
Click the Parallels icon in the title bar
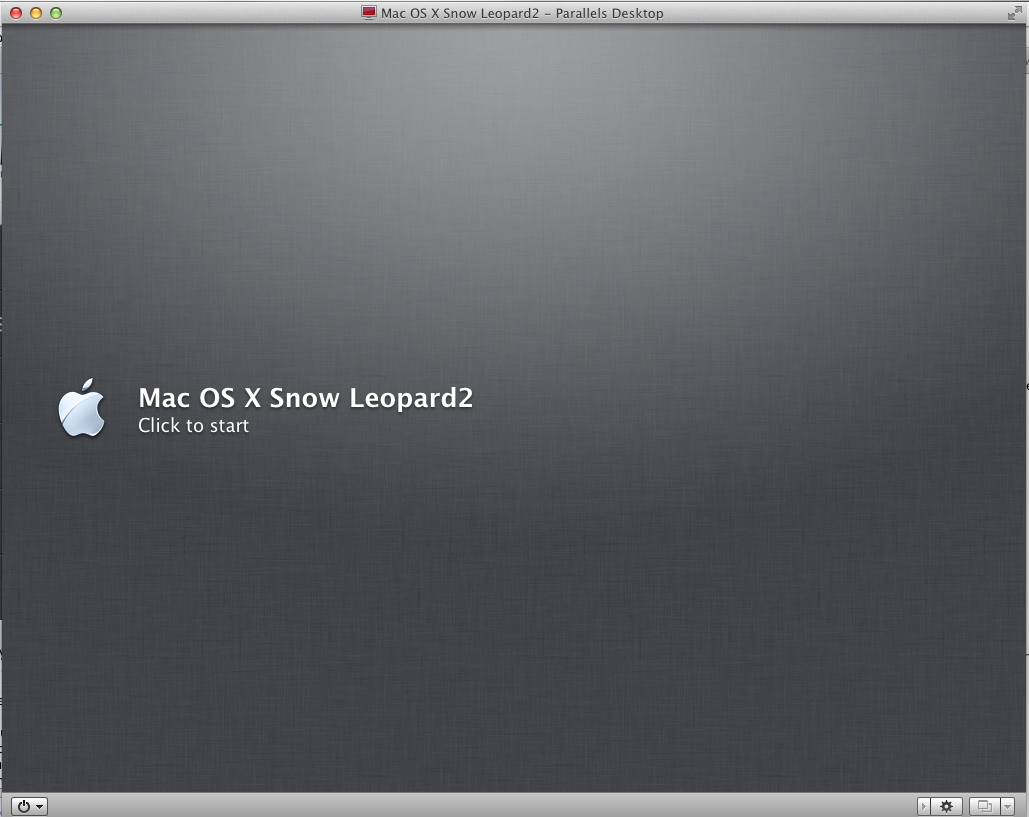pos(369,12)
